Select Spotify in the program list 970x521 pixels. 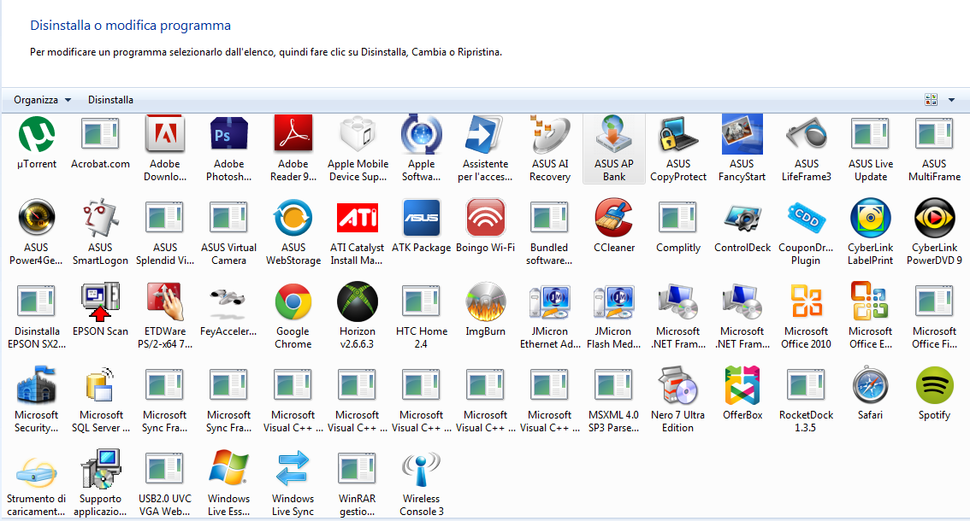pos(934,394)
